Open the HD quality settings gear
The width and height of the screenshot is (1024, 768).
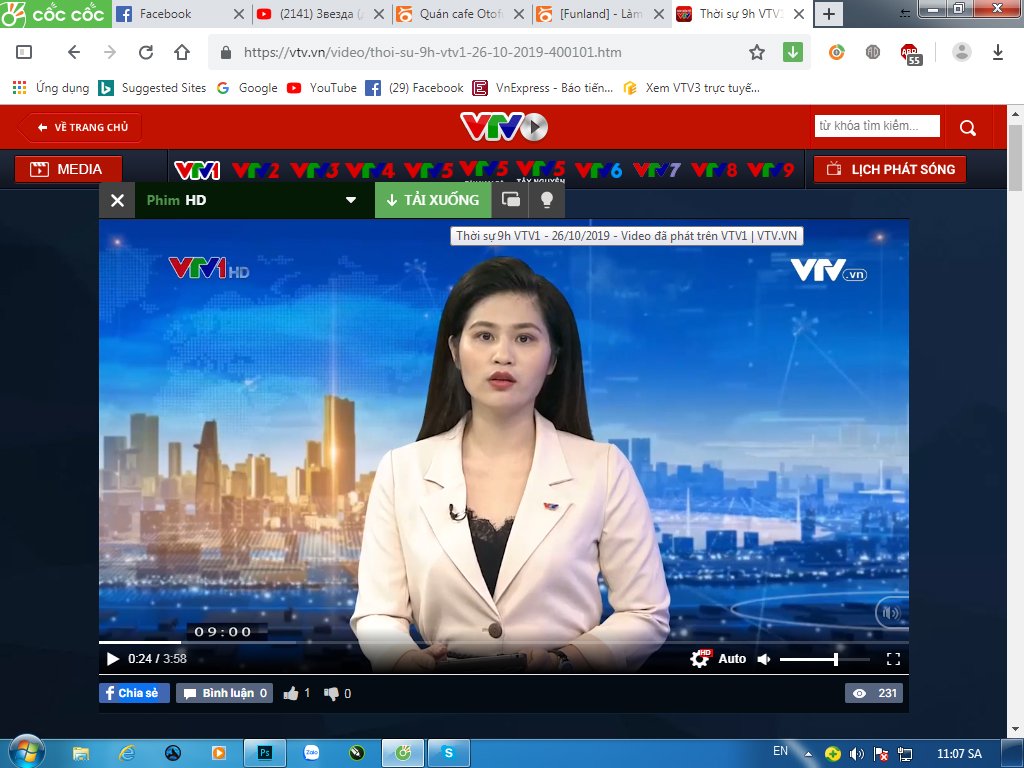(x=700, y=658)
